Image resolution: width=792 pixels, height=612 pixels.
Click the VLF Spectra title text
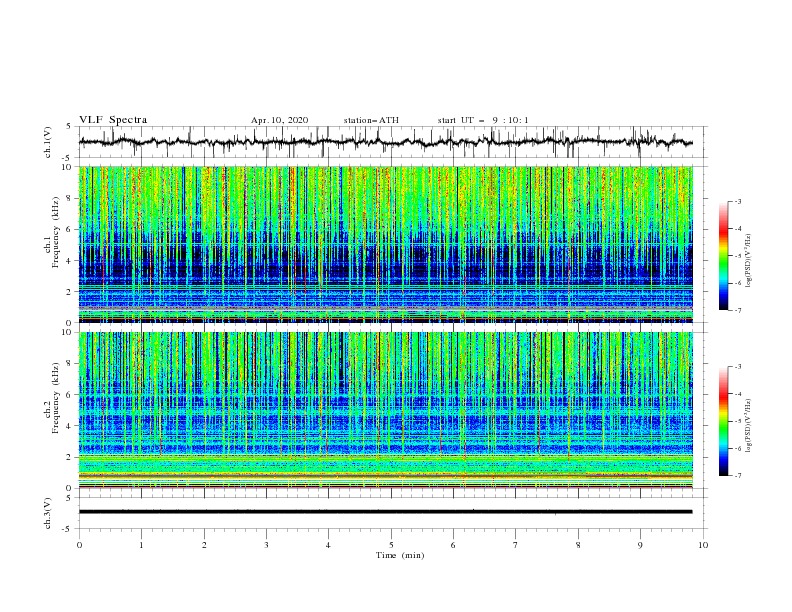(113, 120)
